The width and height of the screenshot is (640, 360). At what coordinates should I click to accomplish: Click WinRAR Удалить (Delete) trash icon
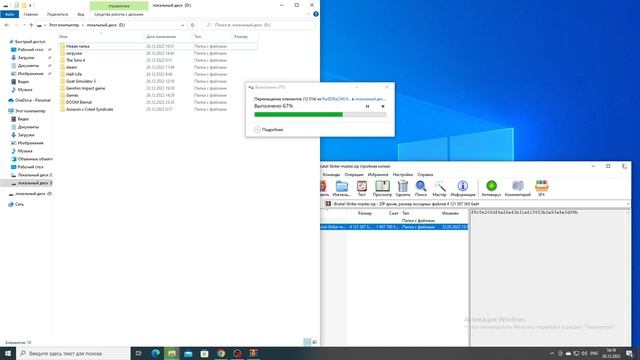pos(403,189)
